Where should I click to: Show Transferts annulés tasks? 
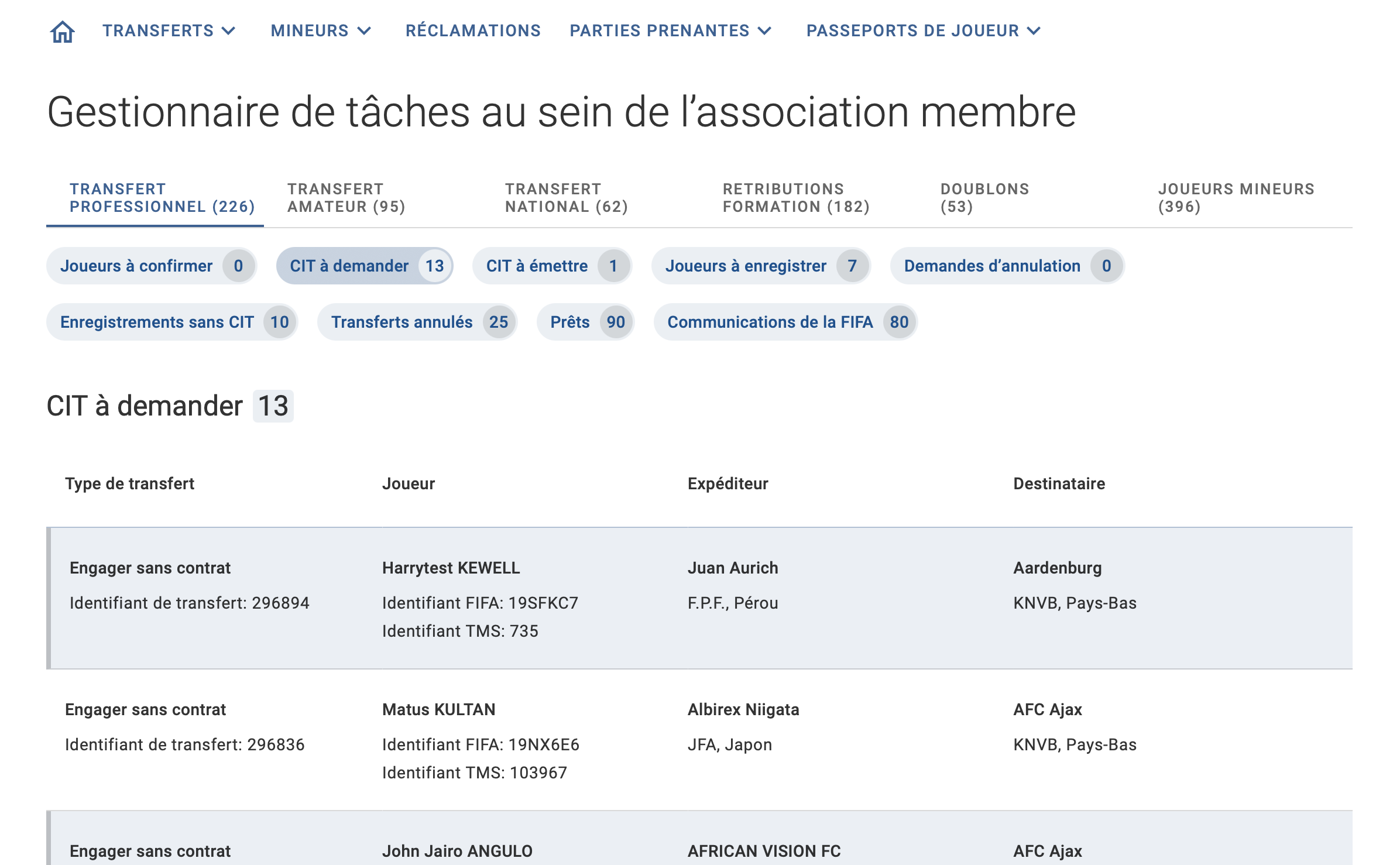coord(417,322)
